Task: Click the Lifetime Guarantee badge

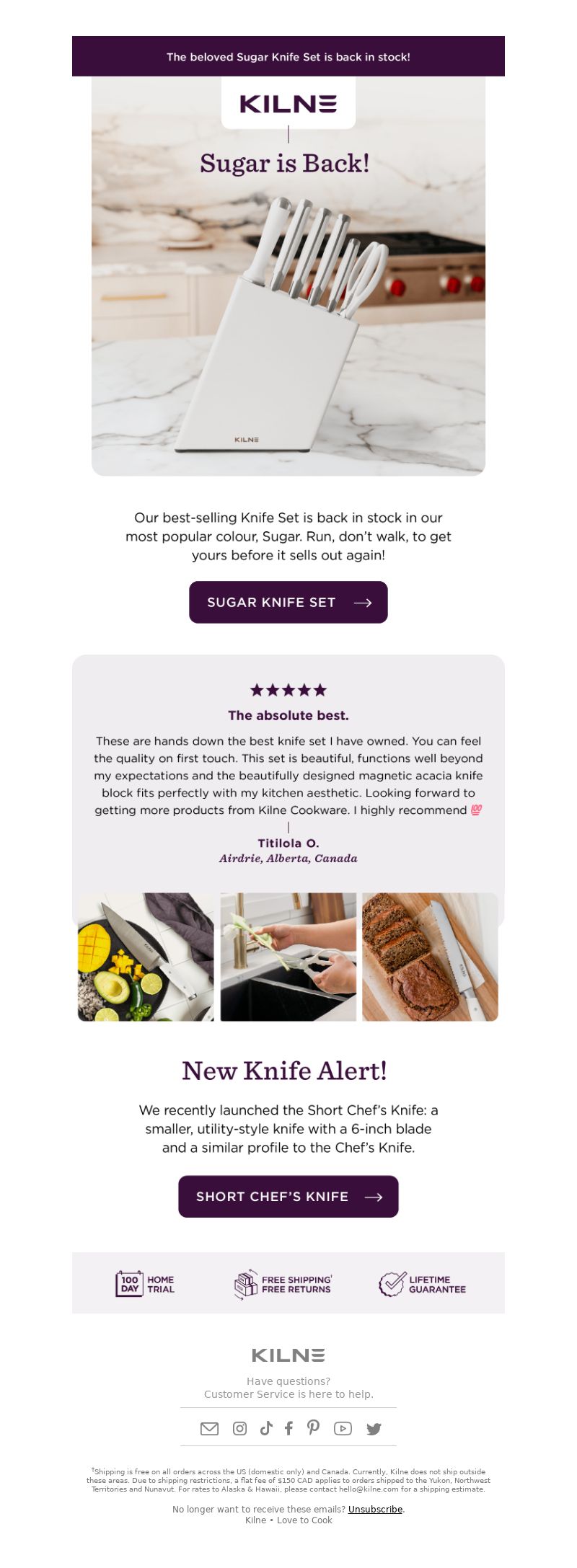Action: (423, 1284)
